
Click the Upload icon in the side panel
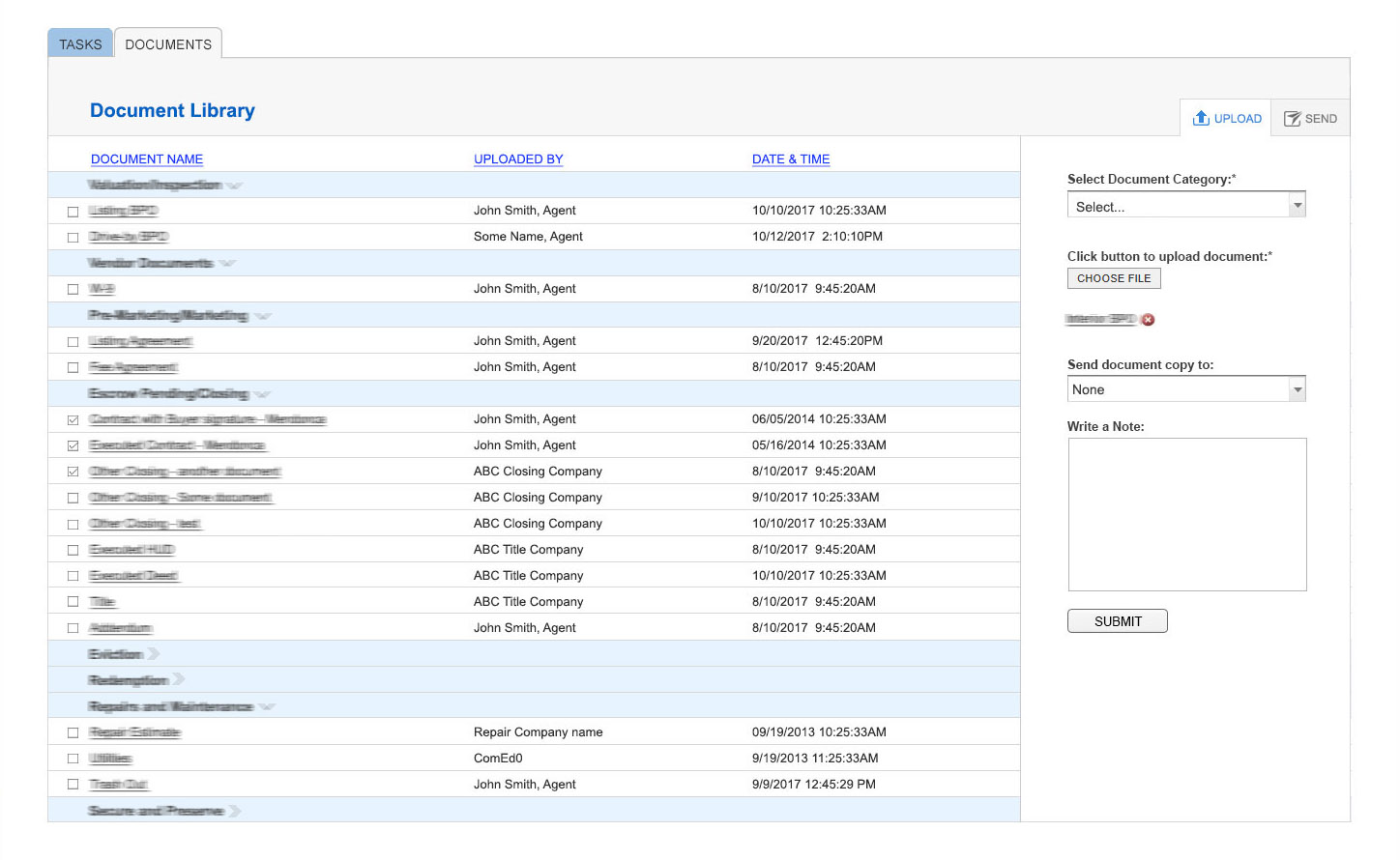1201,118
